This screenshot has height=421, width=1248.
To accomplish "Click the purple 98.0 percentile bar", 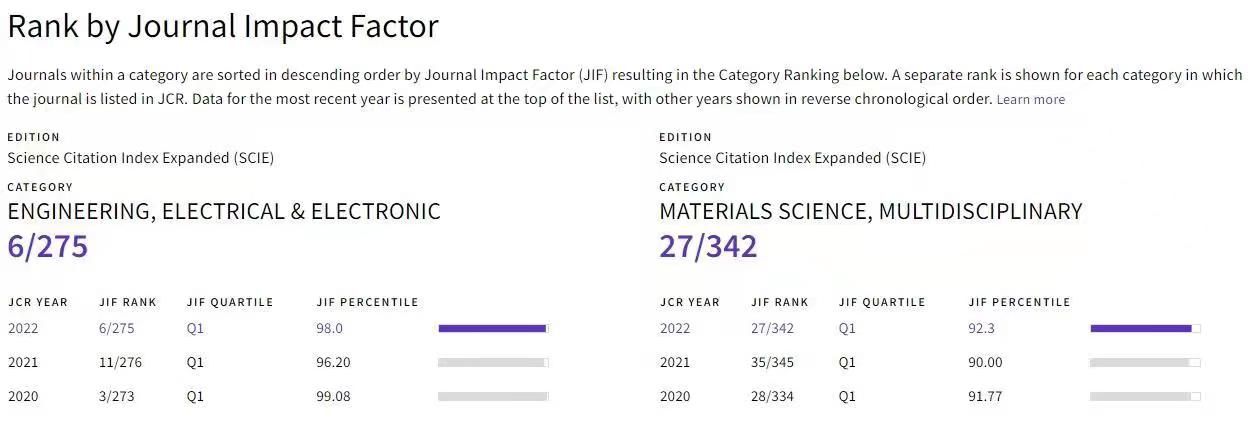I will (493, 328).
